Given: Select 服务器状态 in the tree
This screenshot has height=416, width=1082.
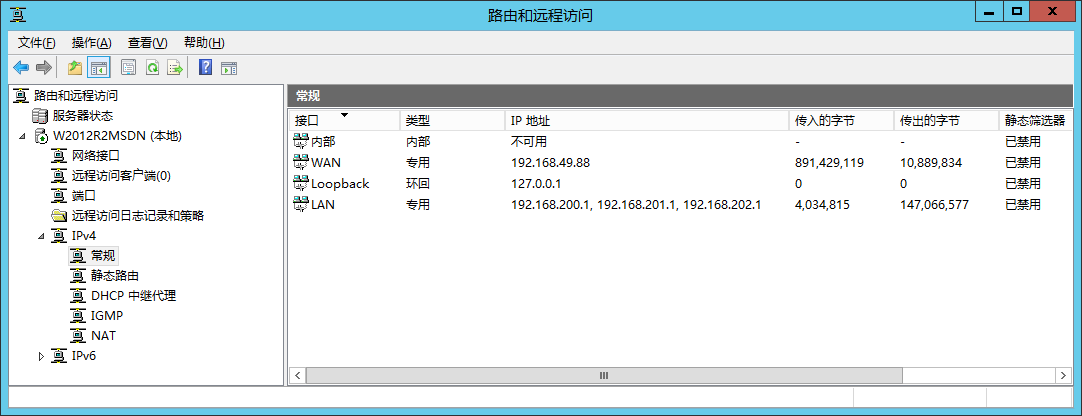Looking at the screenshot, I should 83,116.
